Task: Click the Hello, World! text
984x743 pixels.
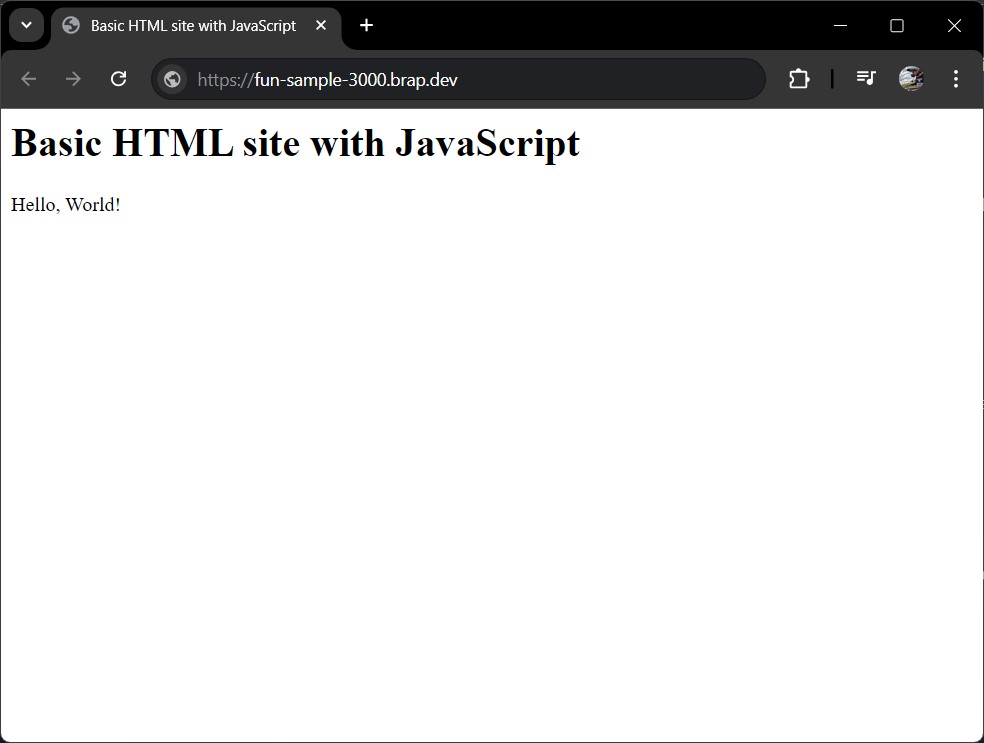Action: pos(65,205)
